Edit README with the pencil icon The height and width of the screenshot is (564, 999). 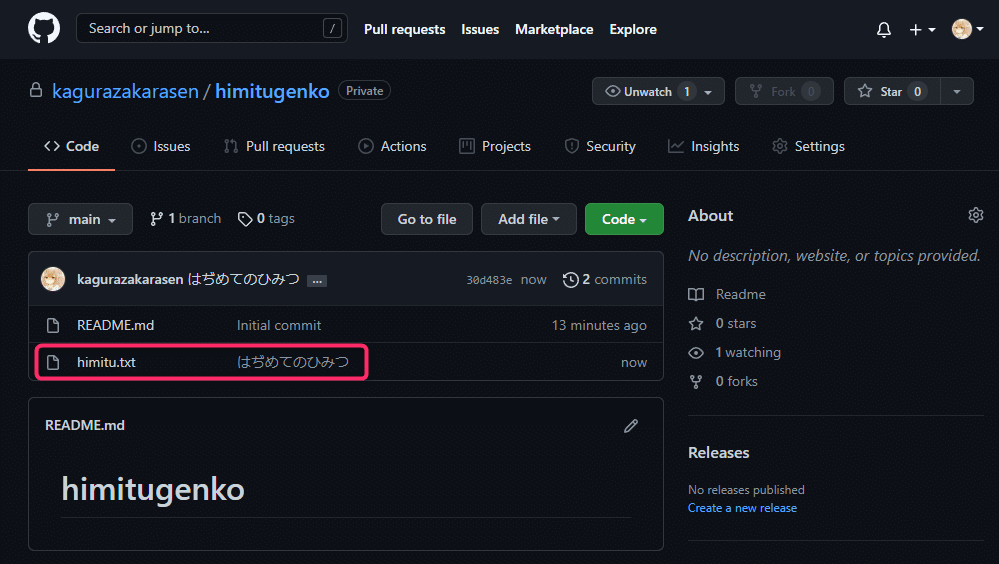pyautogui.click(x=631, y=426)
